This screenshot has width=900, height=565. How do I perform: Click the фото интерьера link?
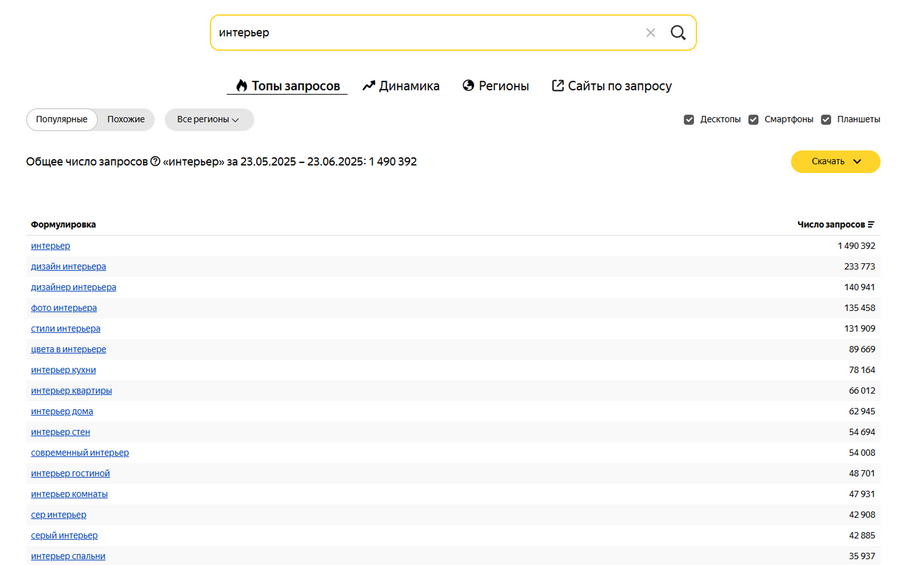coord(64,308)
